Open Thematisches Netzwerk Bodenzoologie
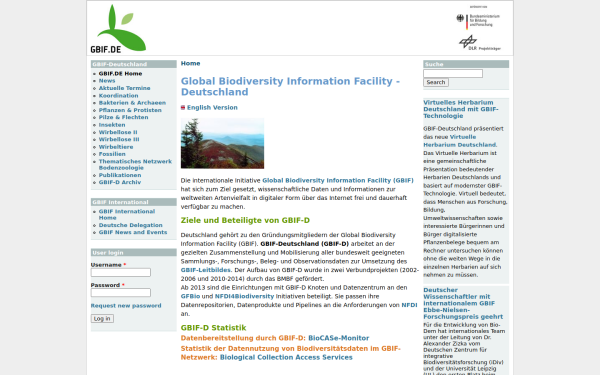Viewport: 600px width, 375px height. point(135,165)
